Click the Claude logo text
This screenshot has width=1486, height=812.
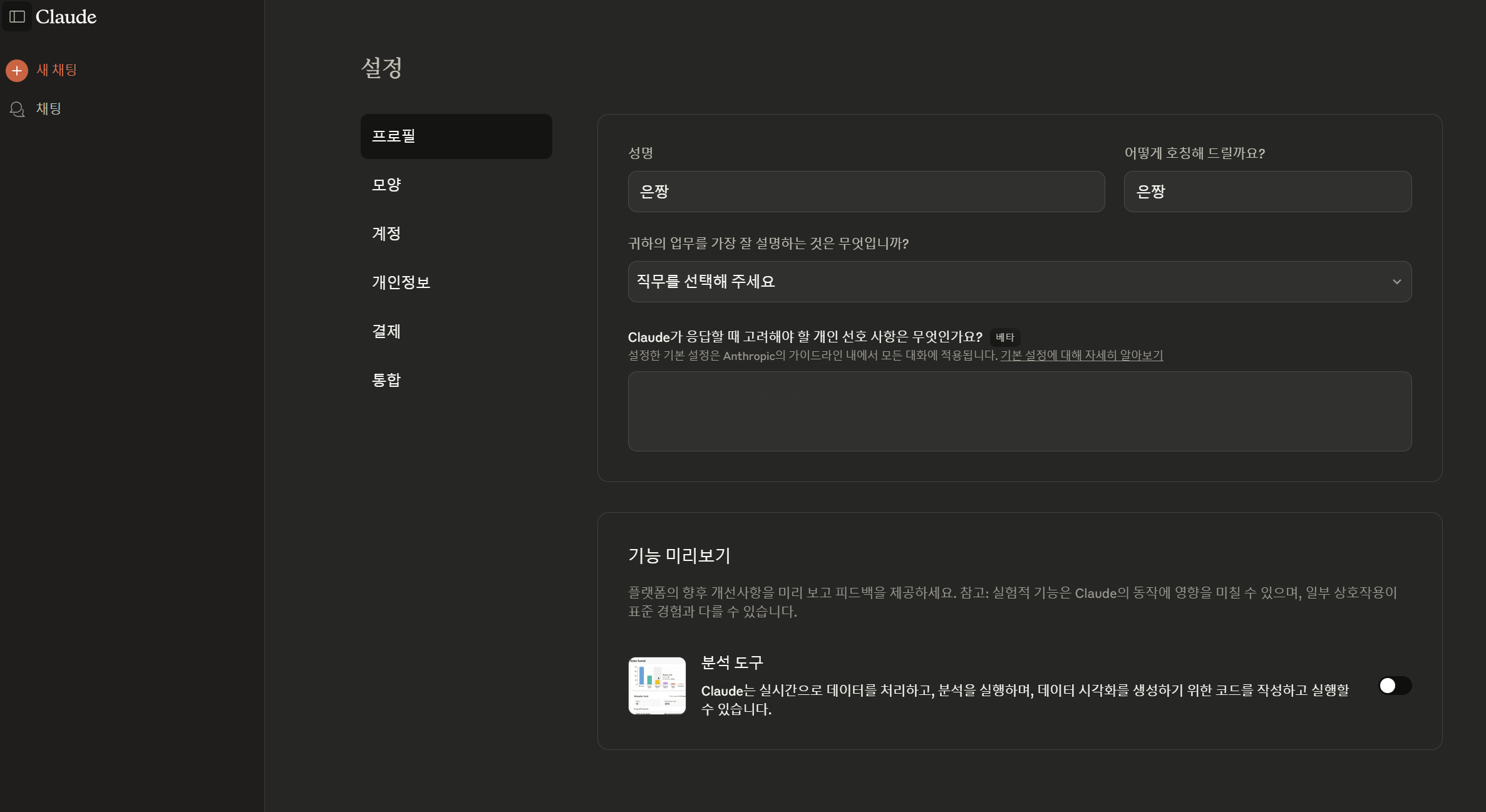(66, 17)
